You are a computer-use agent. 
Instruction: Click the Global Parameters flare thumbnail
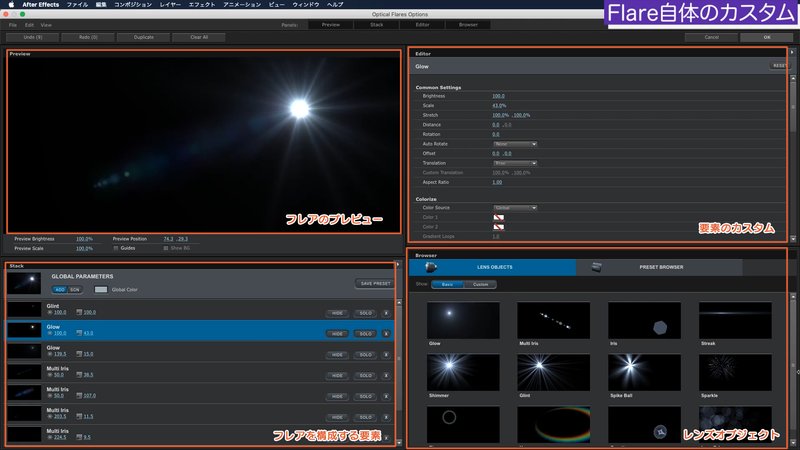click(x=24, y=283)
